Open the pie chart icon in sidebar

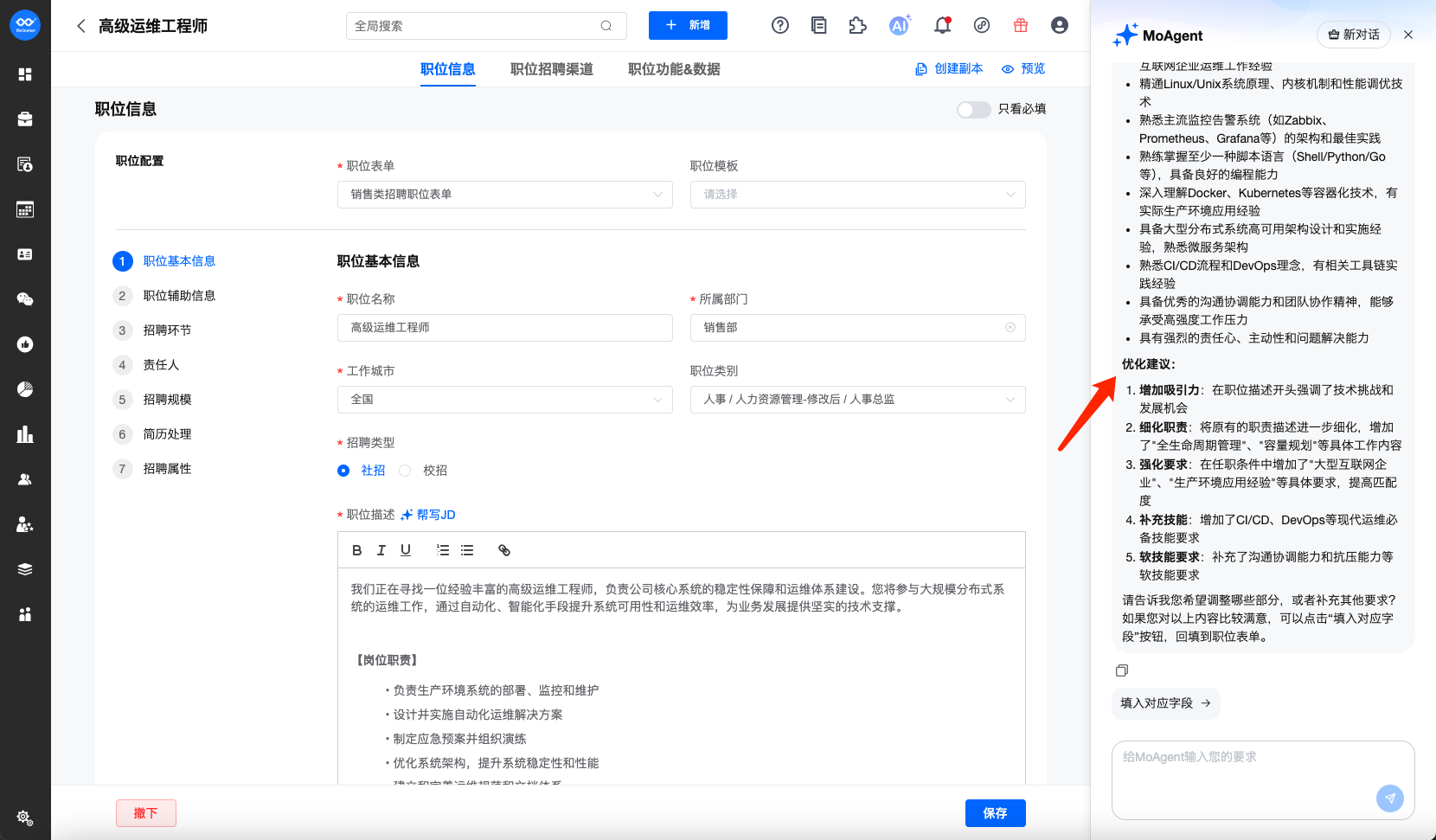click(x=25, y=389)
